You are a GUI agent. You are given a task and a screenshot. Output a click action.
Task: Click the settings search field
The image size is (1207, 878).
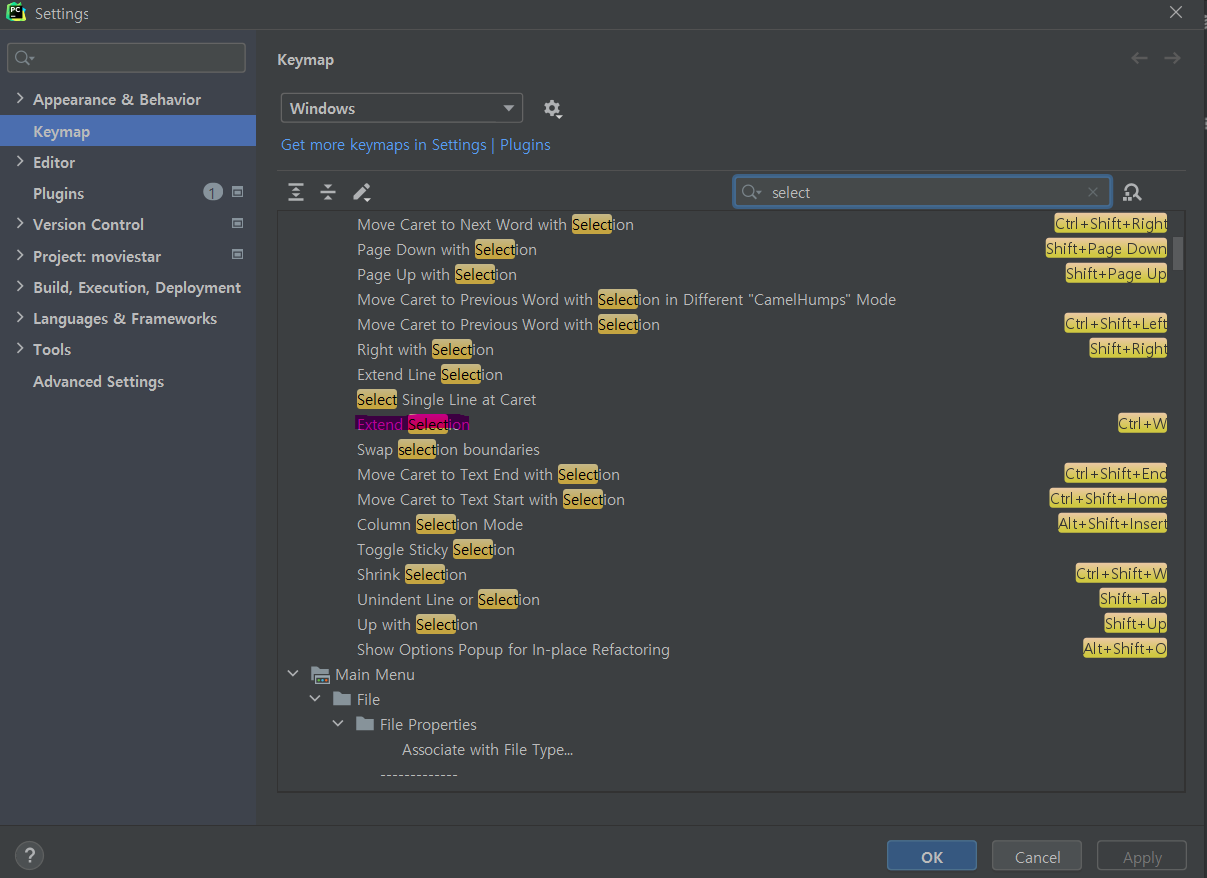126,58
